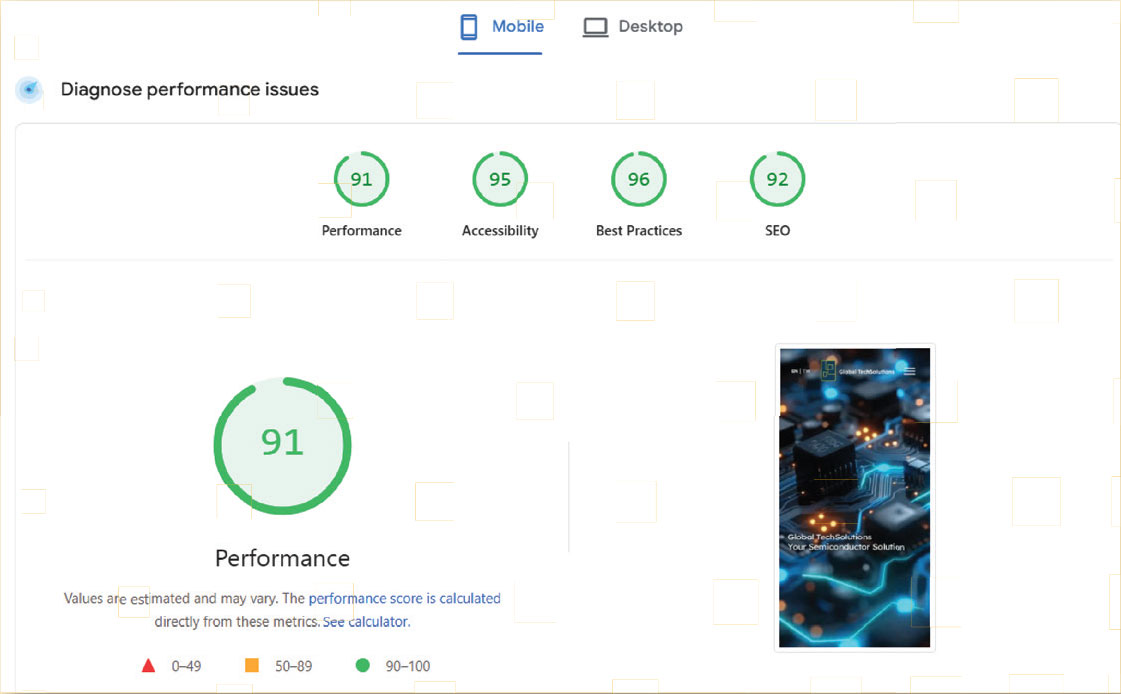Click the 'Diagnose performance issues' heading
This screenshot has height=694, width=1121.
[x=190, y=90]
